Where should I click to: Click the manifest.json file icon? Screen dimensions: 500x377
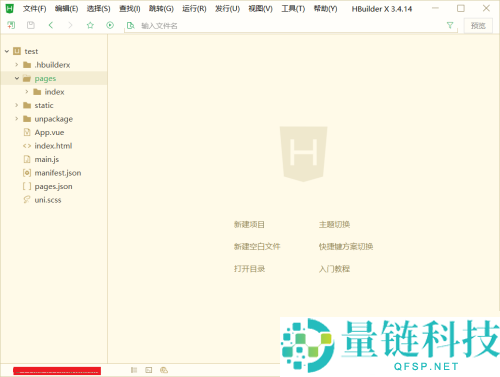coord(27,173)
